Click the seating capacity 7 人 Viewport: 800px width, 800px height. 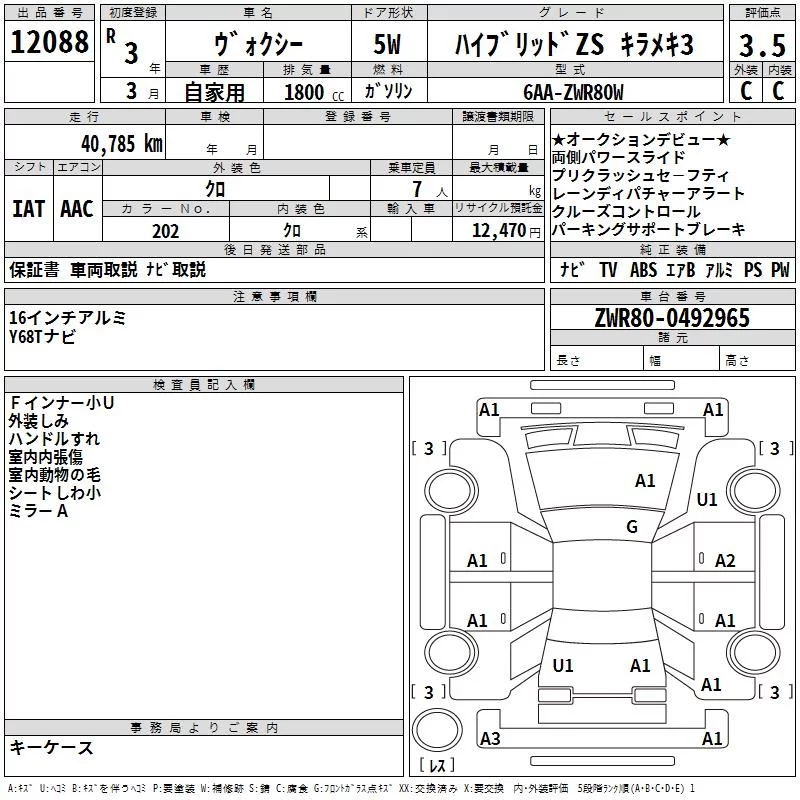[430, 189]
